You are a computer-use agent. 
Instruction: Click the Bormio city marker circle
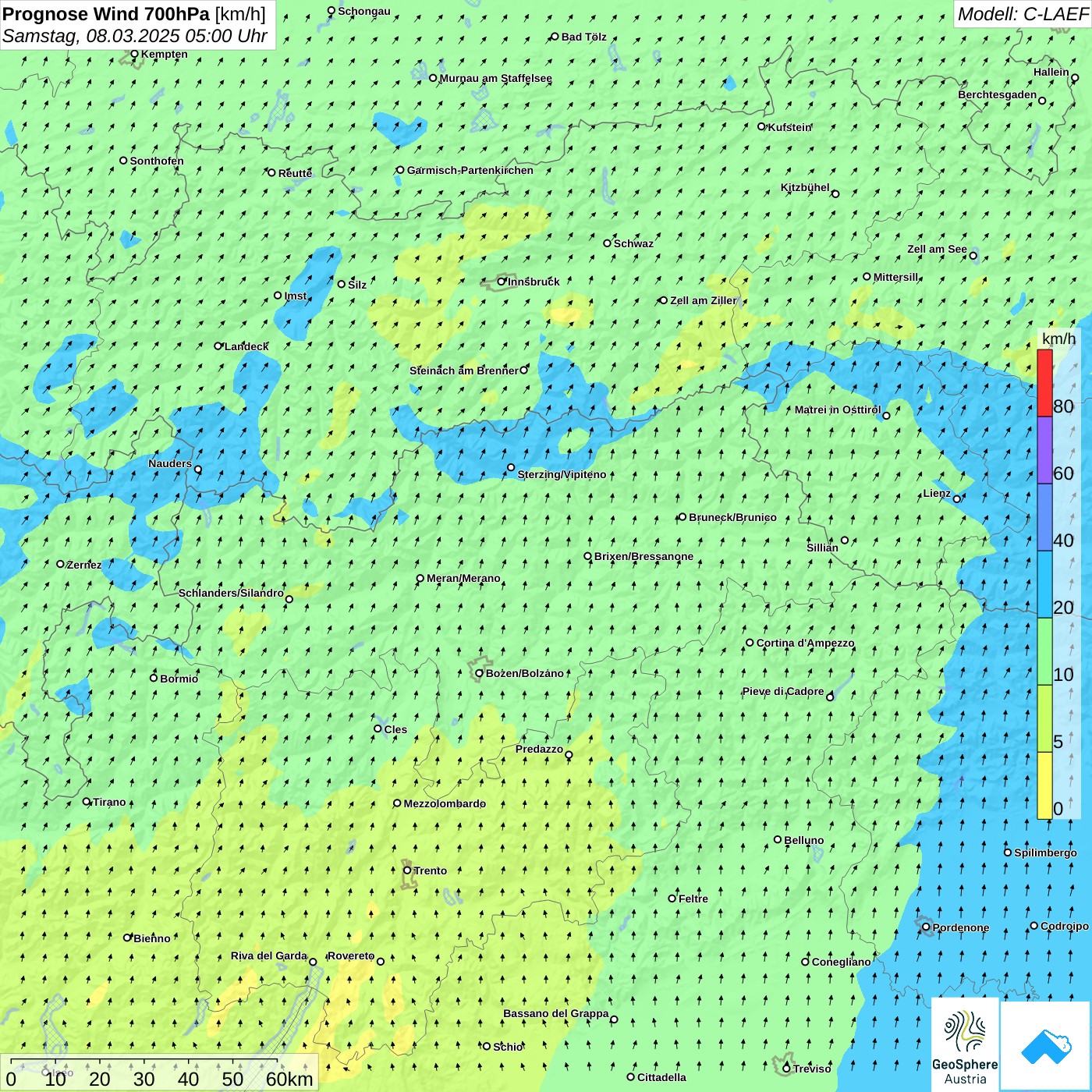coord(154,678)
